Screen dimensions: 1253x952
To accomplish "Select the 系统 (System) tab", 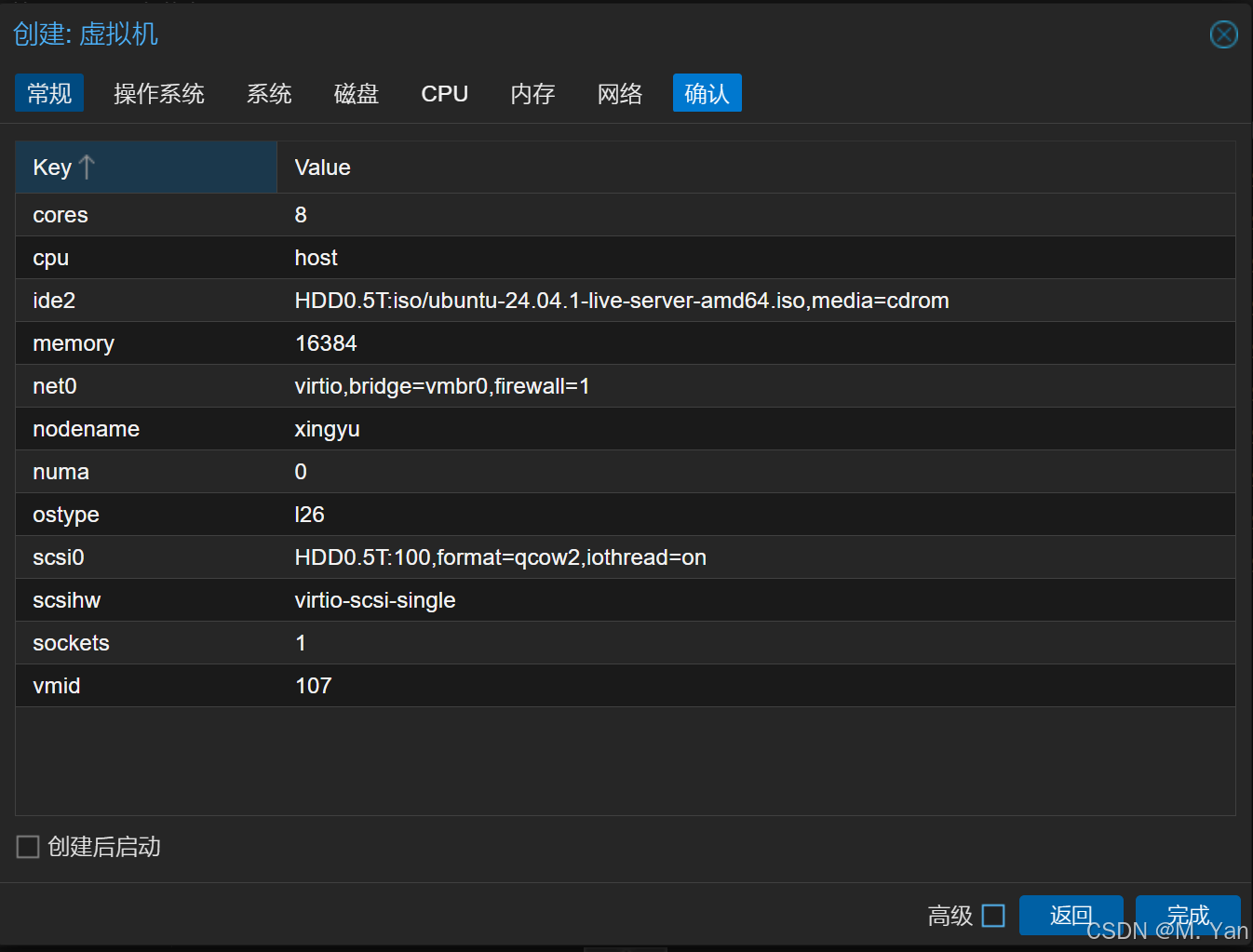I will [x=269, y=93].
